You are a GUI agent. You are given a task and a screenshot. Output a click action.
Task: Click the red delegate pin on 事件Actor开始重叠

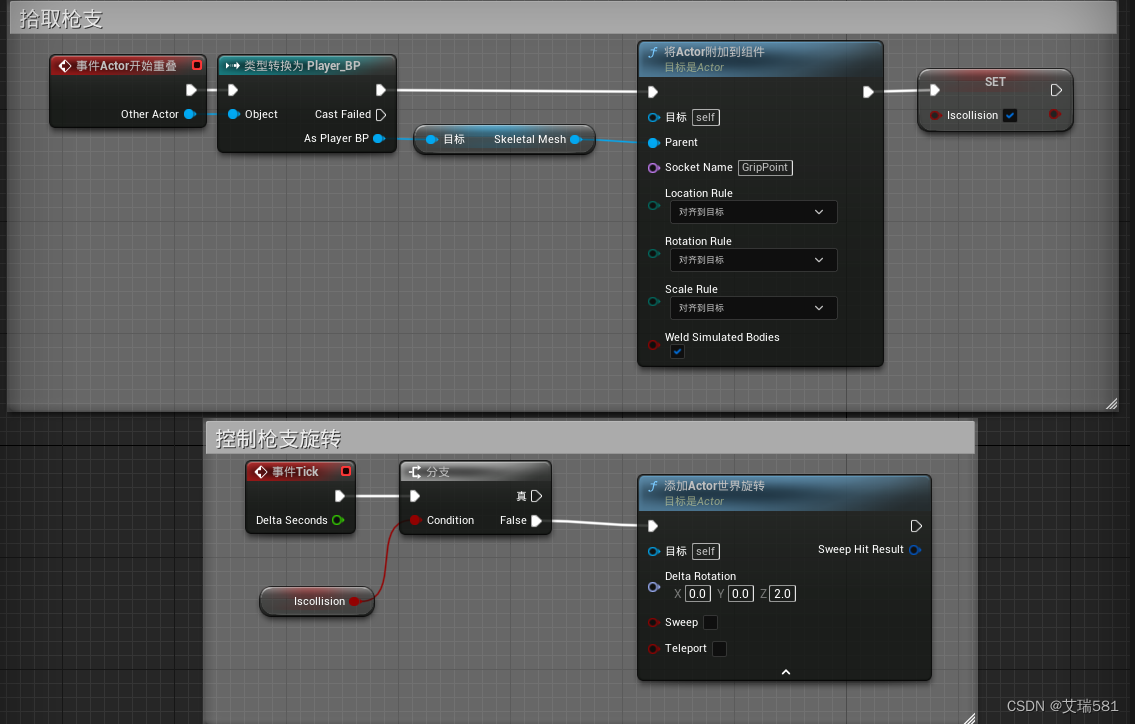coord(197,65)
